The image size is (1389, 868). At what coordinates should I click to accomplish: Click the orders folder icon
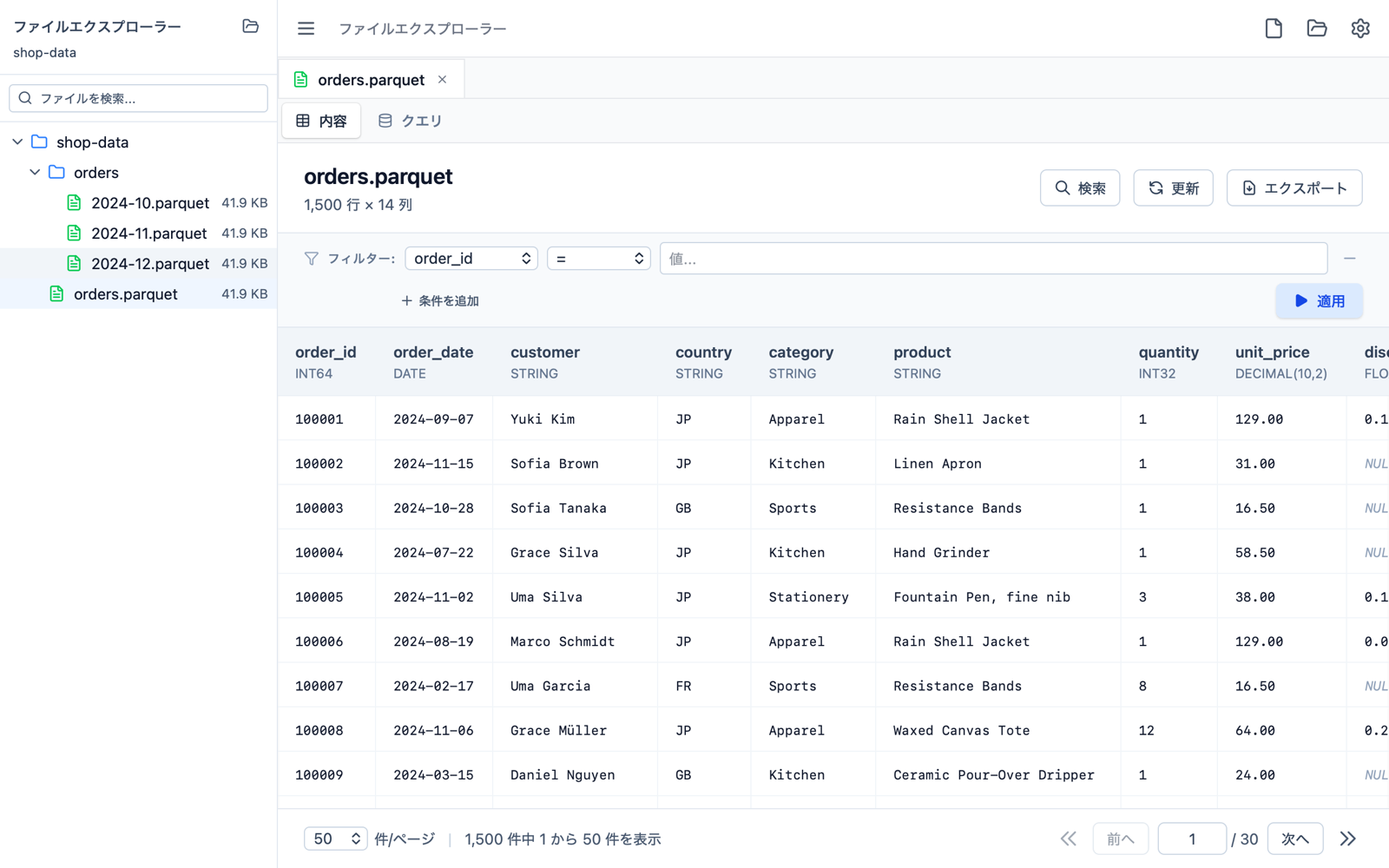pyautogui.click(x=56, y=172)
